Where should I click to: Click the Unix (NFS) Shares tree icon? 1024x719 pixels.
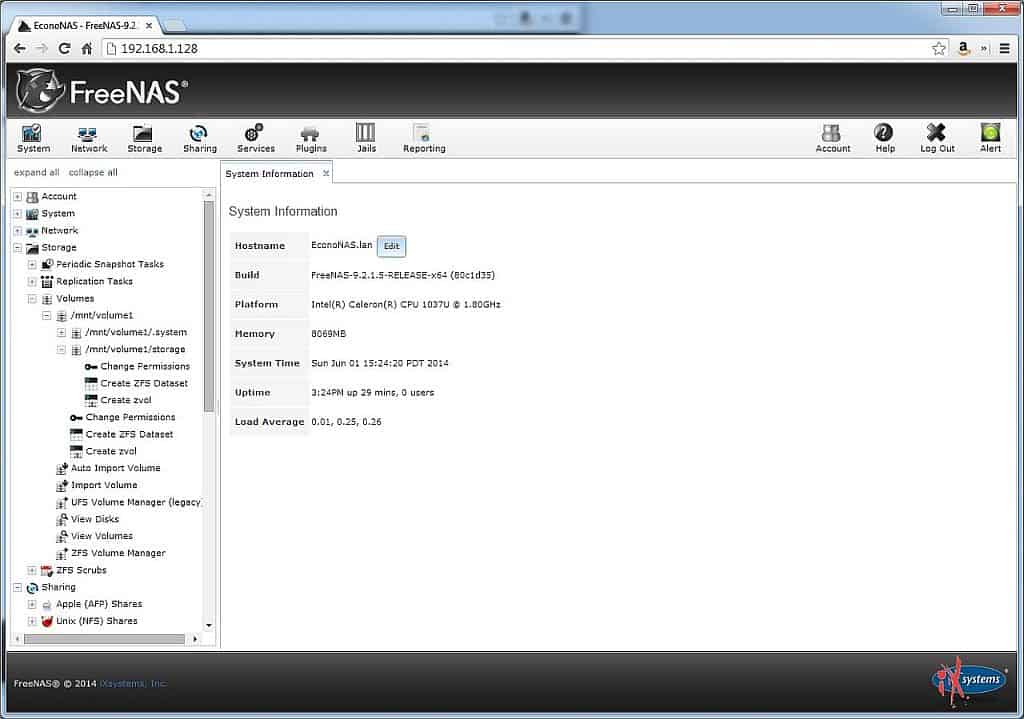[47, 621]
